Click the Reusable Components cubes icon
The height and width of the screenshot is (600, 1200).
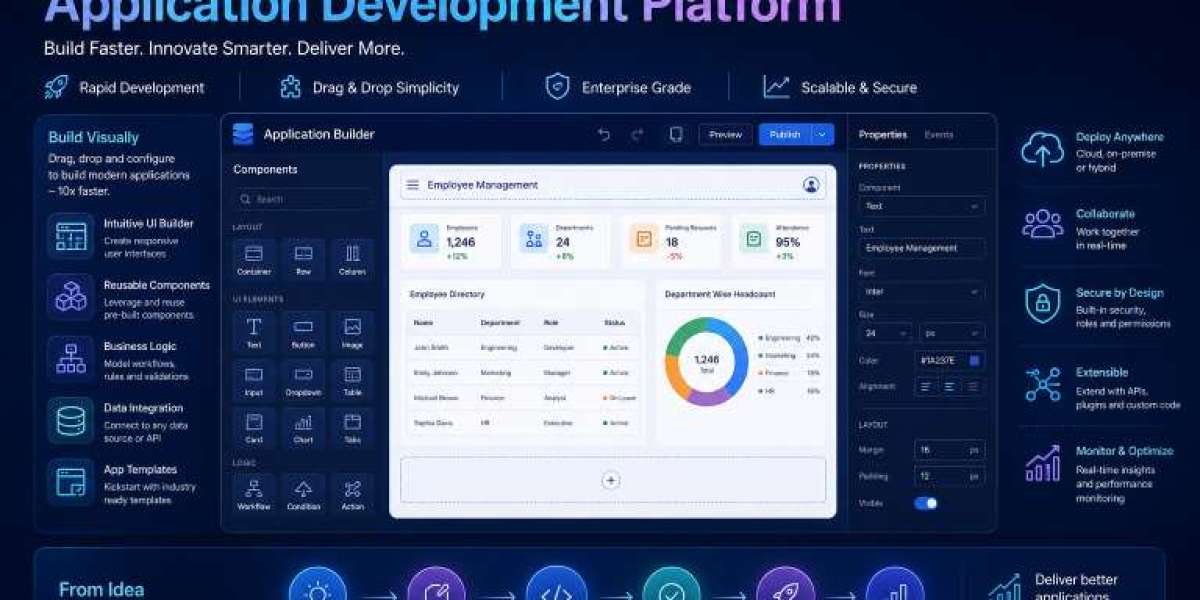pyautogui.click(x=71, y=297)
